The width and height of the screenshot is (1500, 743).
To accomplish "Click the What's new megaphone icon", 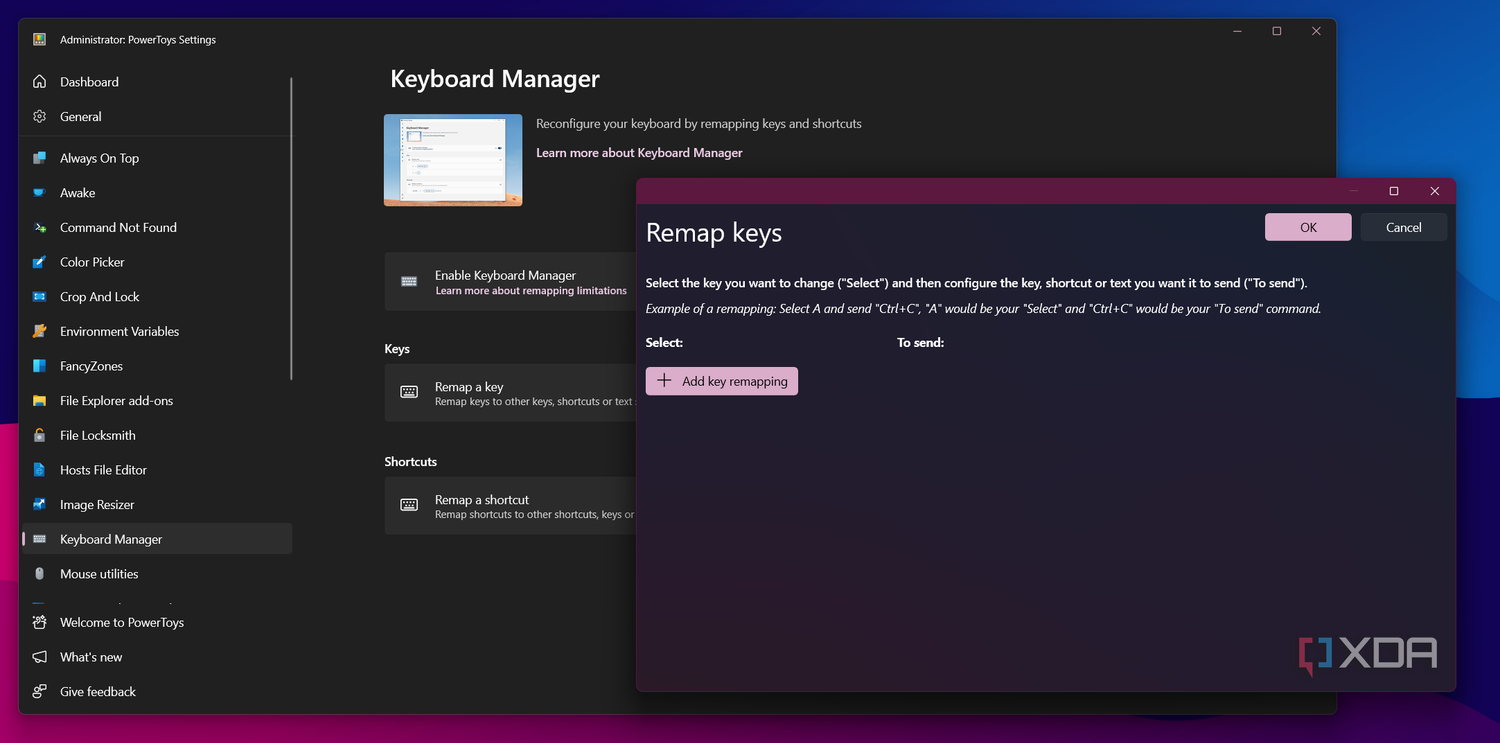I will [40, 657].
